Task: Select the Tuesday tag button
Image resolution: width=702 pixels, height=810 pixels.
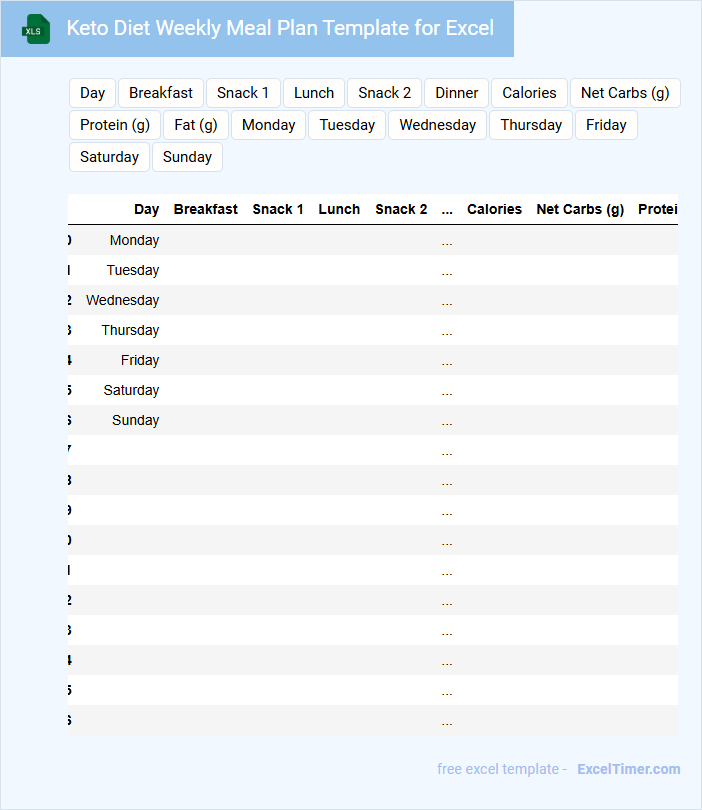Action: point(347,125)
